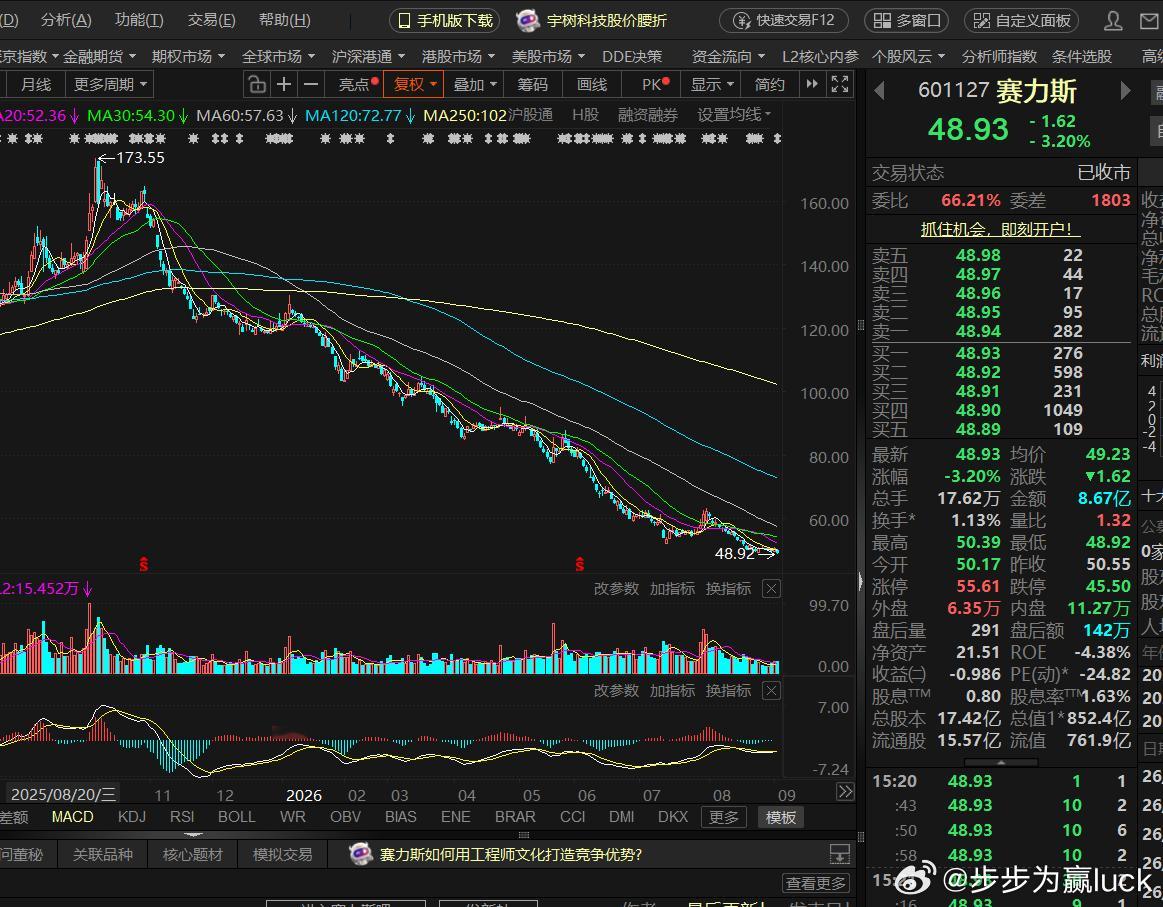The image size is (1163, 907).
Task: Click 更多 indicators button
Action: [724, 817]
